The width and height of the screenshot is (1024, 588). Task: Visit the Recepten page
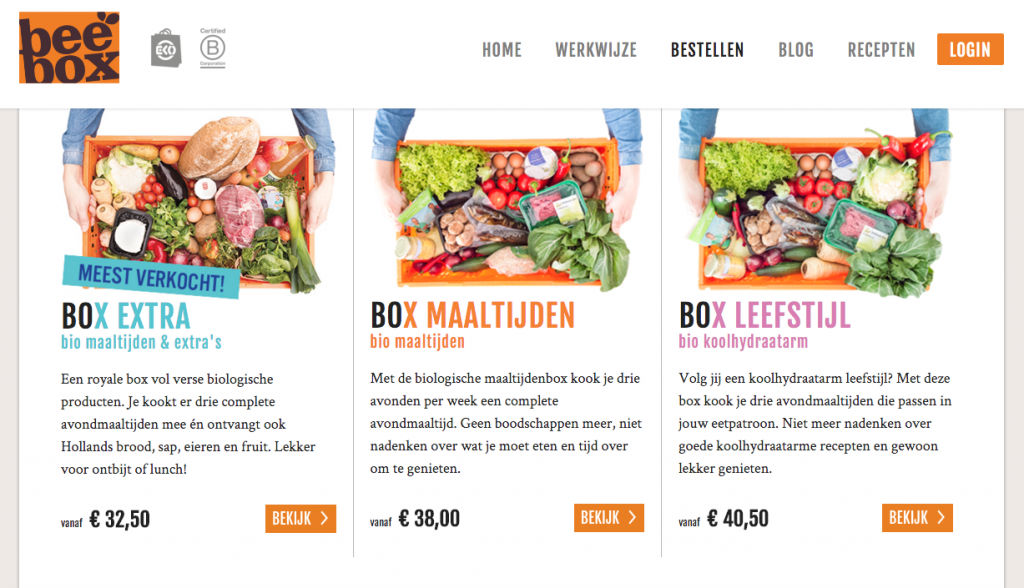881,50
